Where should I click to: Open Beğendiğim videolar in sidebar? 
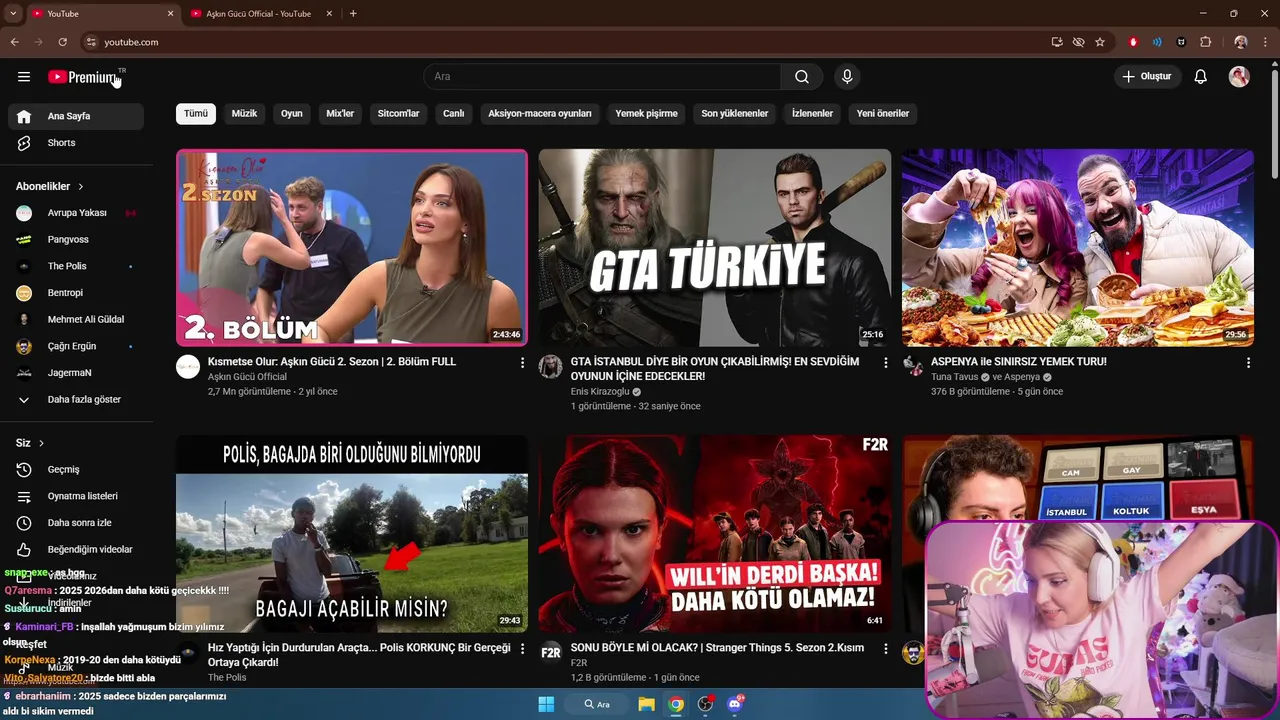coord(76,550)
